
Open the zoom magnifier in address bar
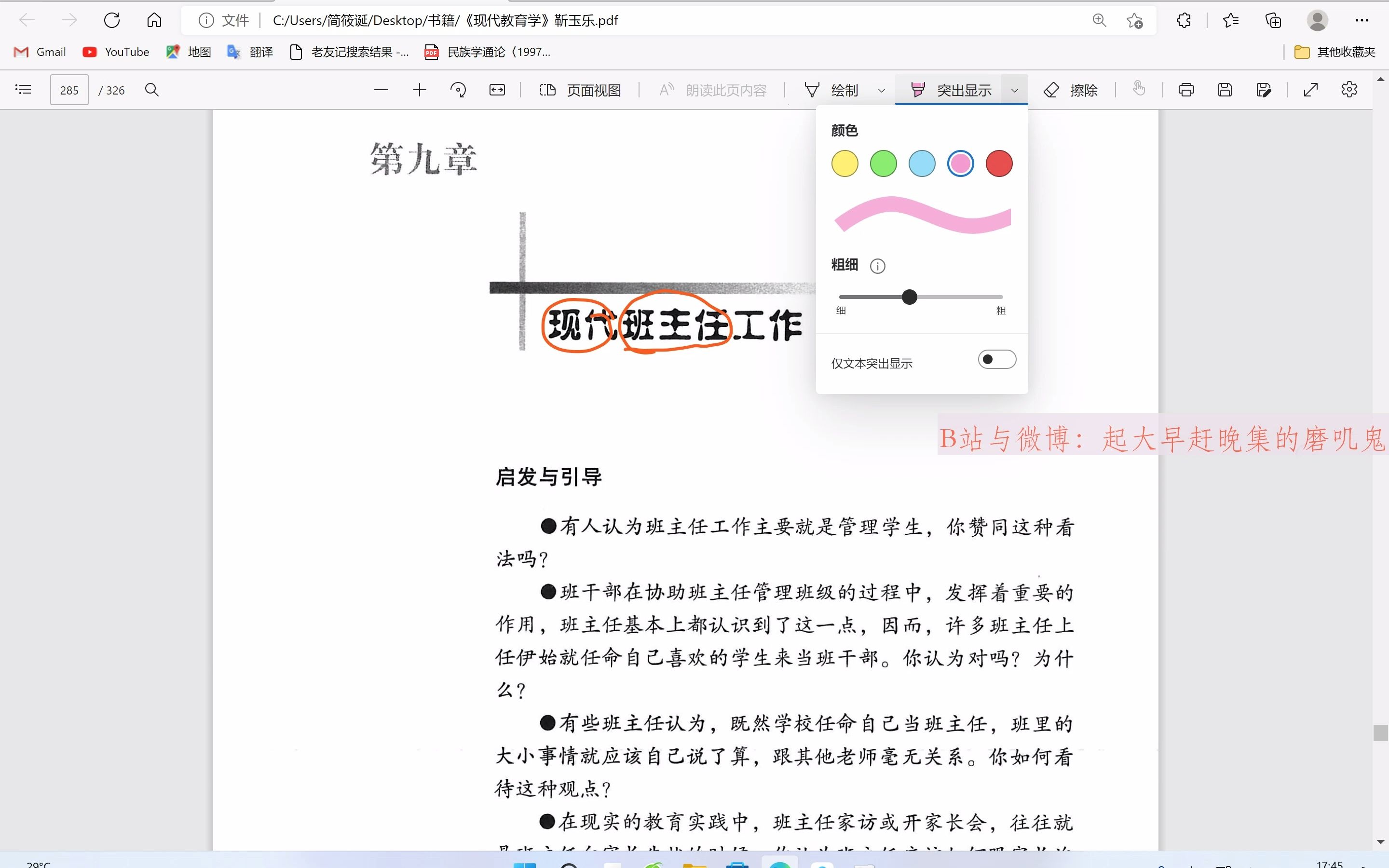click(x=1099, y=21)
